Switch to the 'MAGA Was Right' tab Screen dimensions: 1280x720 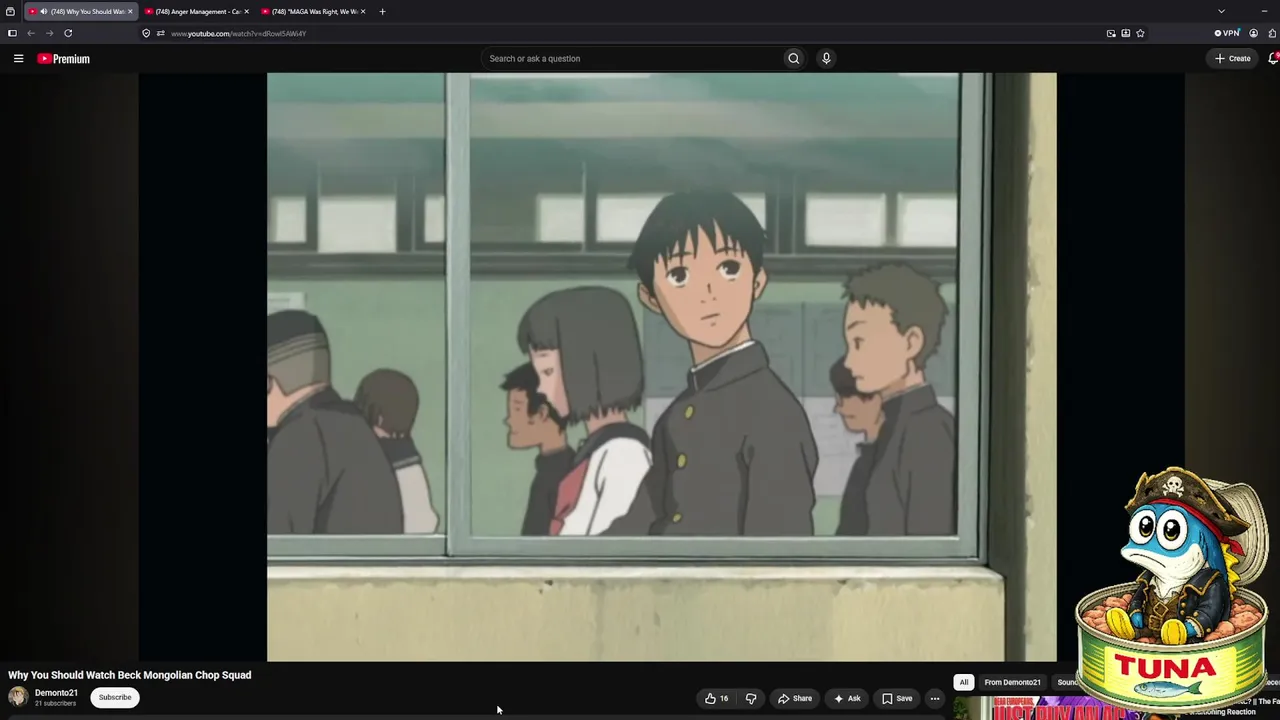pos(313,11)
